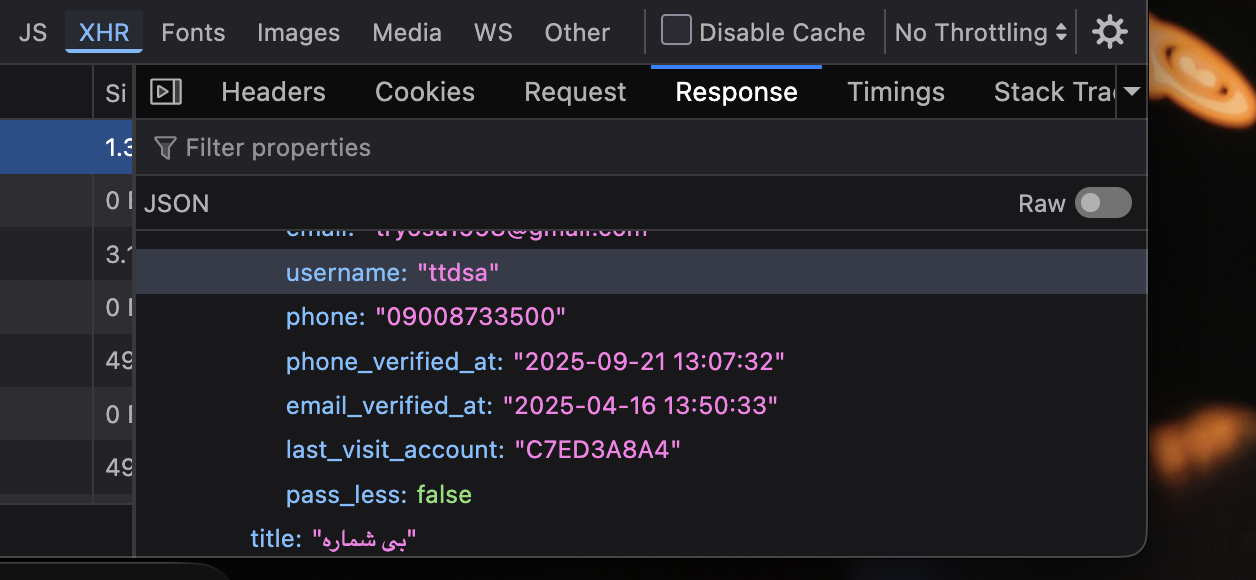Select the pass_less false row
Viewport: 1256px width, 580px height.
tap(640, 494)
